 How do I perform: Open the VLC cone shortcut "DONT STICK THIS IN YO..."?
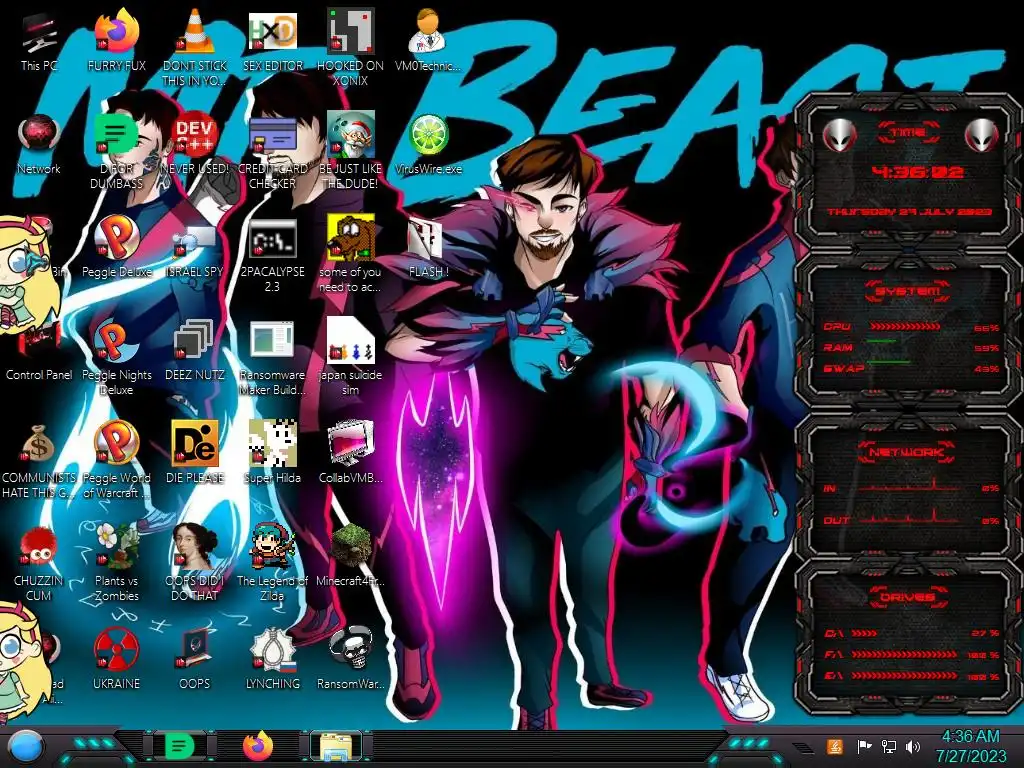[x=195, y=47]
